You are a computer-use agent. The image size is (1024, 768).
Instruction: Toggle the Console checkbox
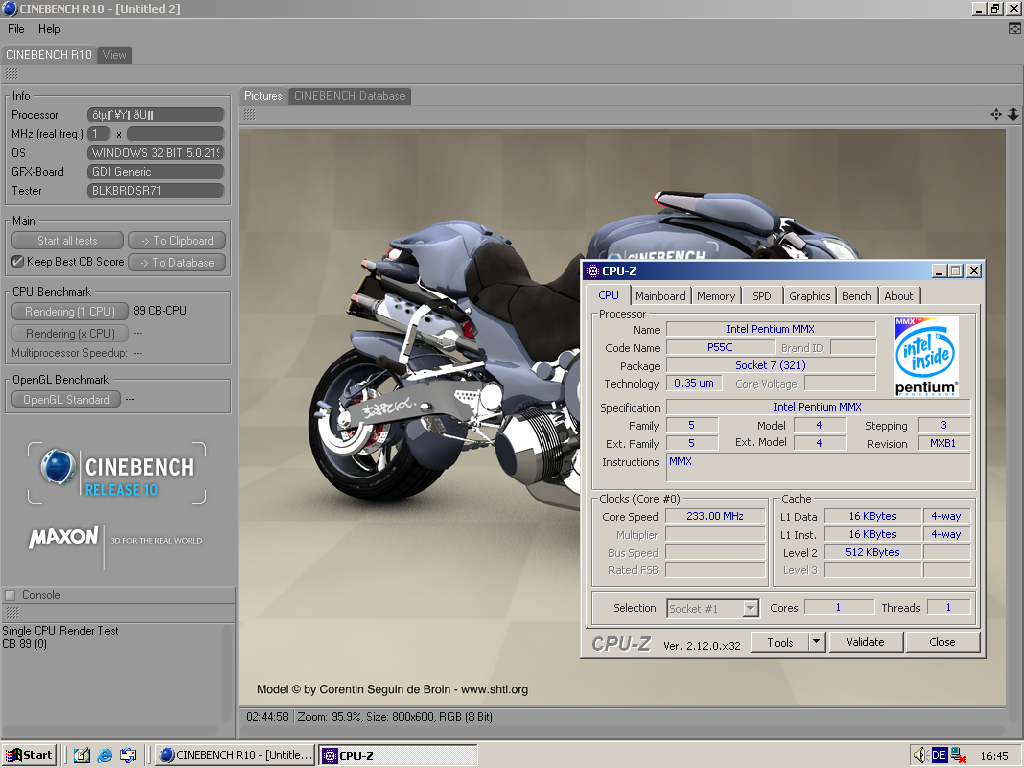[10, 595]
